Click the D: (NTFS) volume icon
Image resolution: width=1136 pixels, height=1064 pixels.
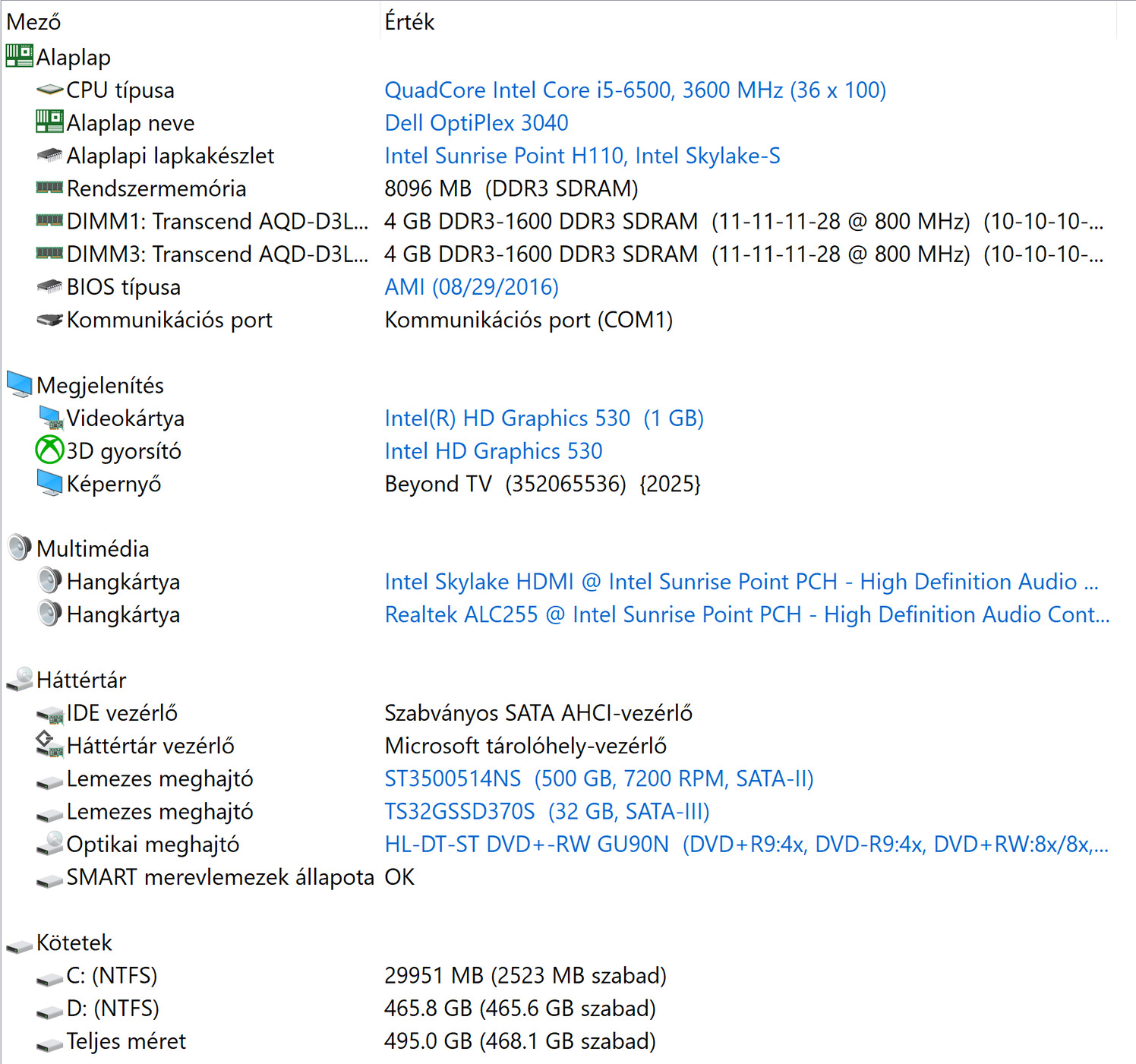click(x=49, y=1011)
